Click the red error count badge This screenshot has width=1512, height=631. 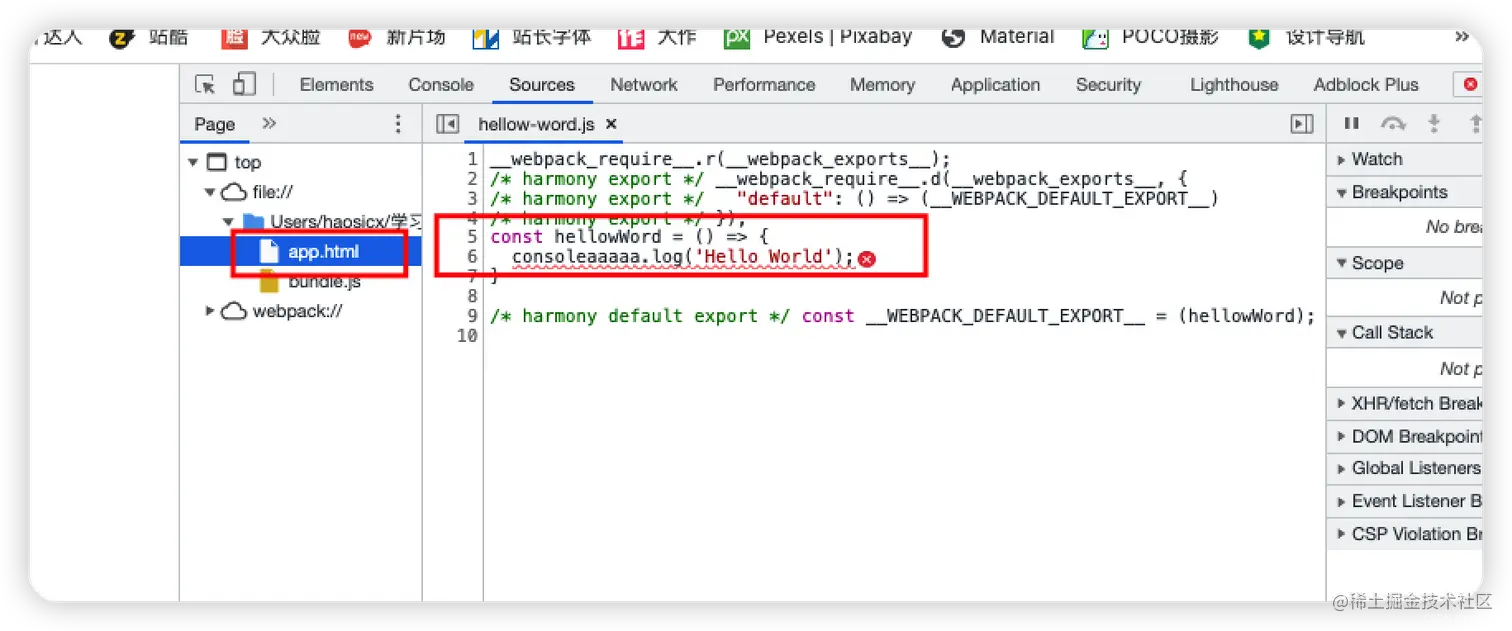coord(1468,85)
